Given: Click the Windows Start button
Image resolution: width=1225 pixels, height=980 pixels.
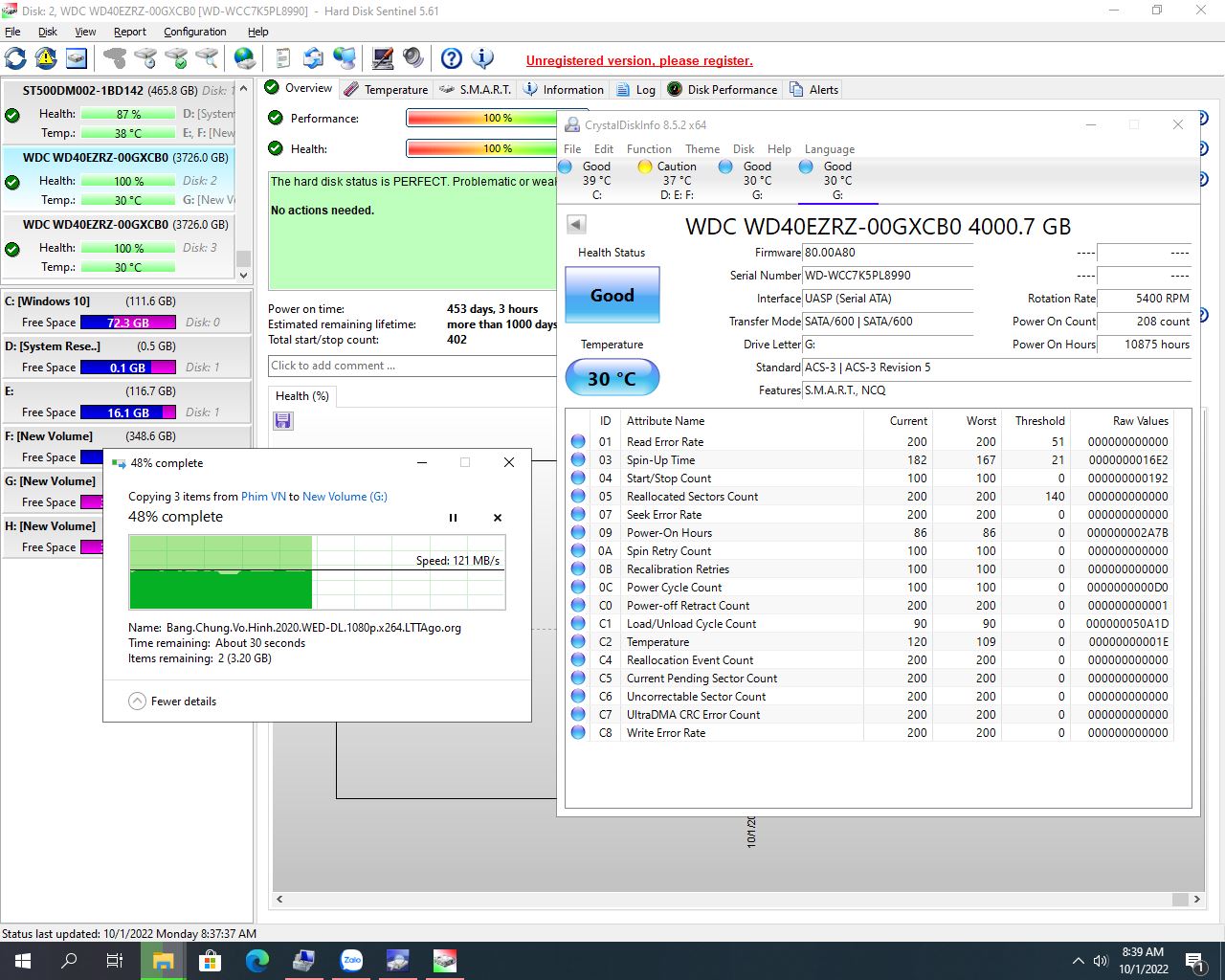Looking at the screenshot, I should [x=23, y=961].
